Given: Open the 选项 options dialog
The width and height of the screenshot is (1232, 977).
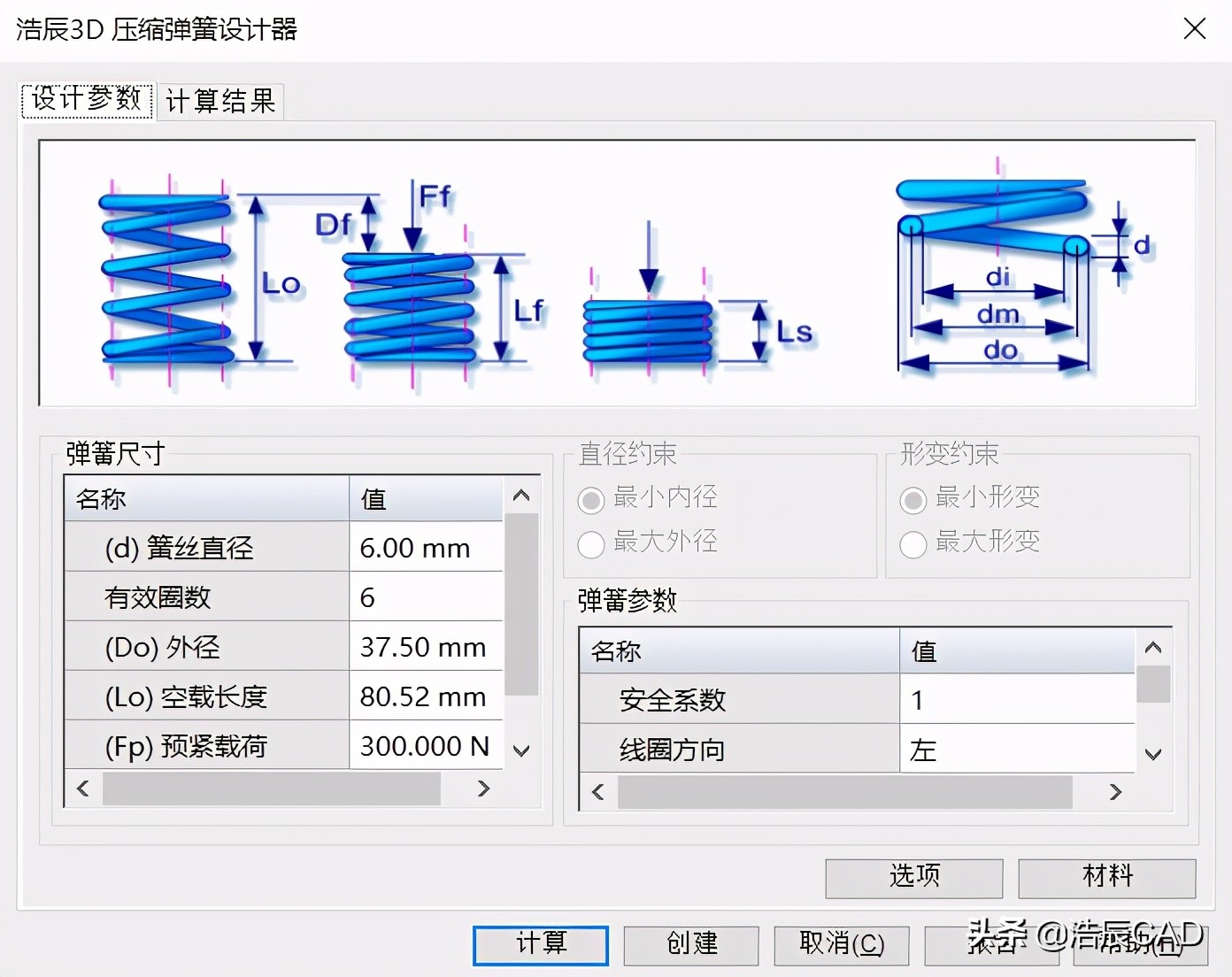Looking at the screenshot, I should [x=913, y=877].
